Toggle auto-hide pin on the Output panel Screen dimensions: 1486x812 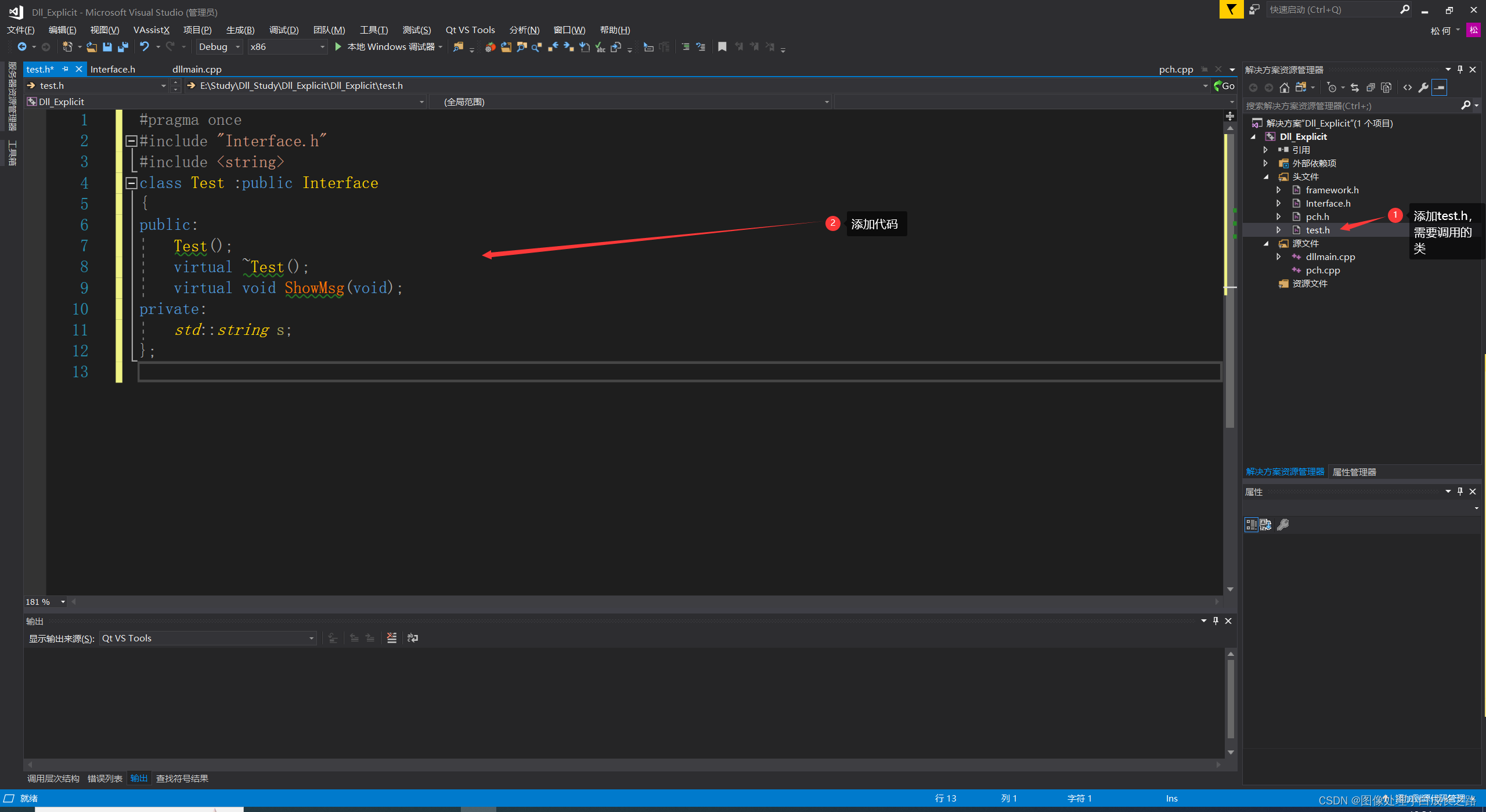pos(1215,620)
